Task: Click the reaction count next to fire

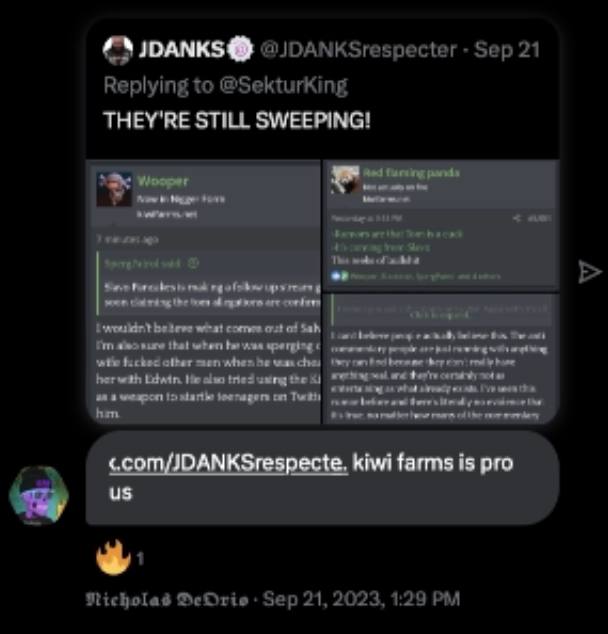Action: (140, 559)
